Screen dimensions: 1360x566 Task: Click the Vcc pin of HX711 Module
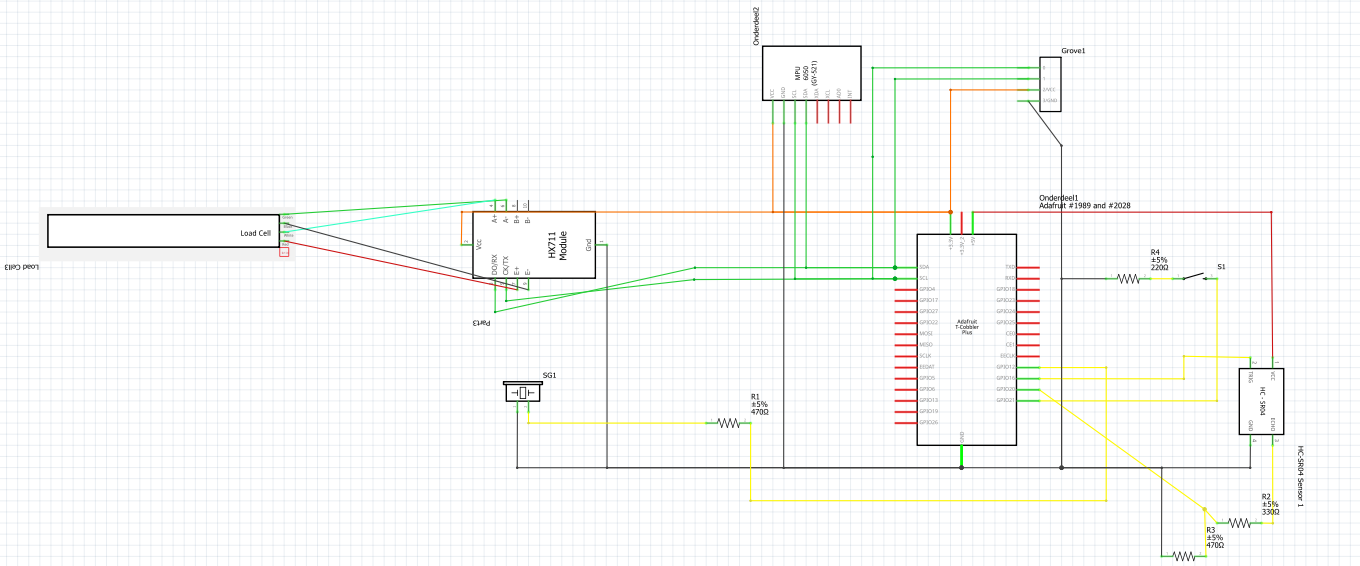[x=466, y=243]
